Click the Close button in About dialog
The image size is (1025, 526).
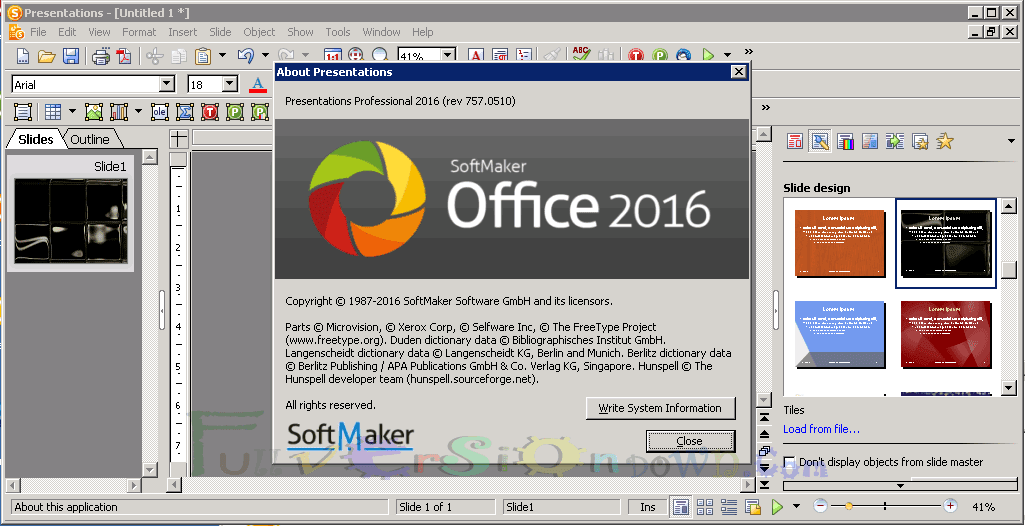coord(690,441)
